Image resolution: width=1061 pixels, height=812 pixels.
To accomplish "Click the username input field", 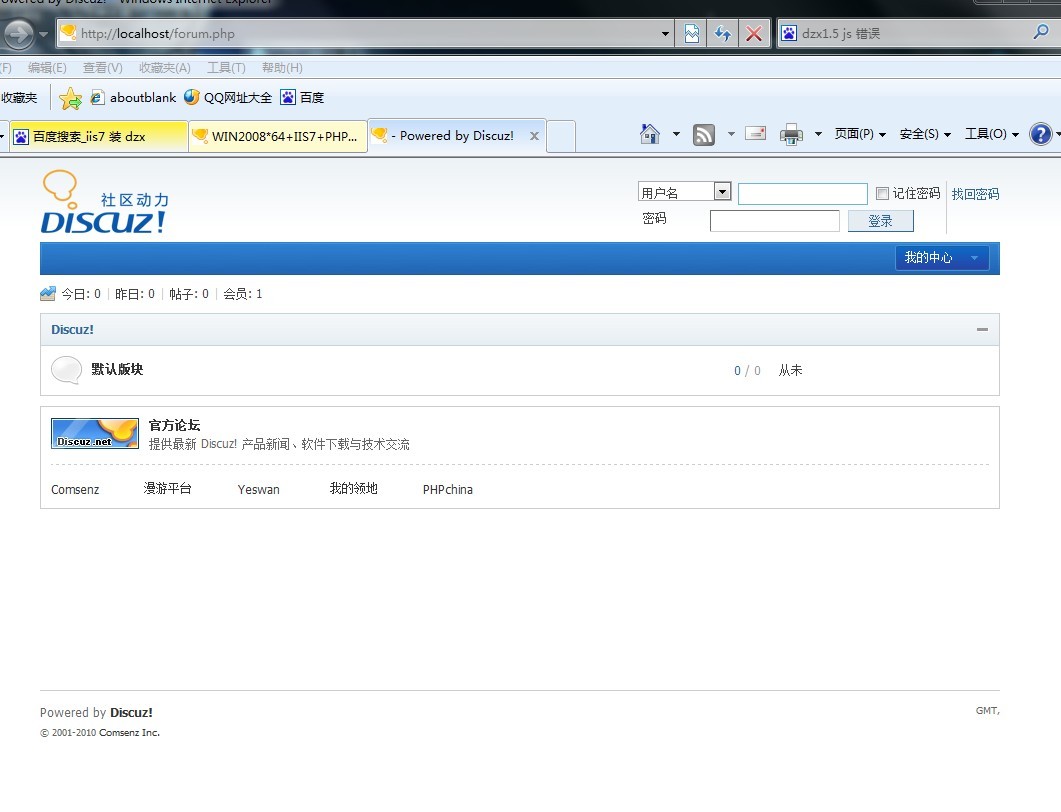I will pos(803,194).
